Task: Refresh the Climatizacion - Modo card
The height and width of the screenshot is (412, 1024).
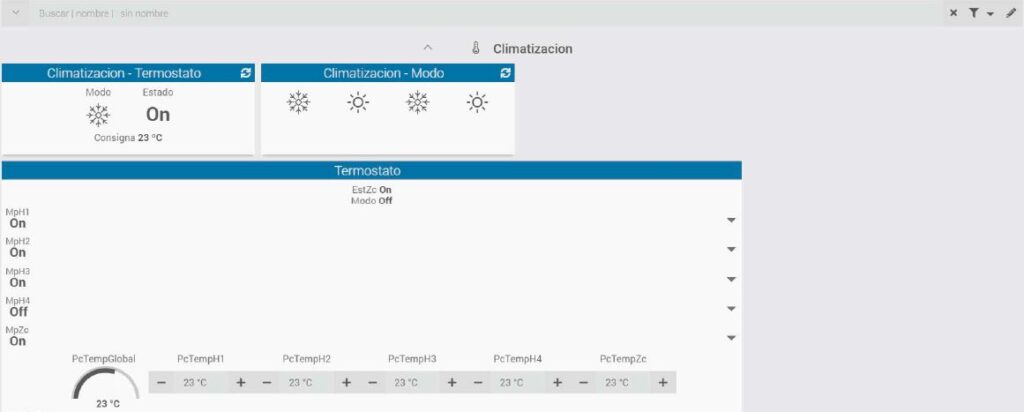Action: 505,73
